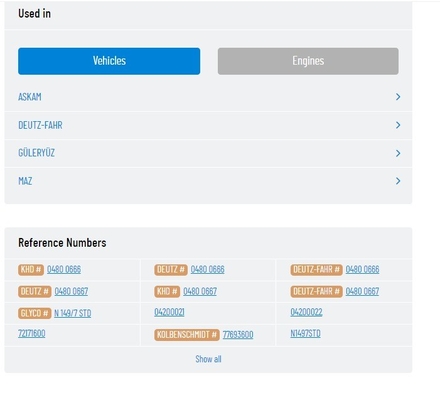Expand the GÜLERYÜZ row chevron
The width and height of the screenshot is (440, 400).
click(x=398, y=153)
